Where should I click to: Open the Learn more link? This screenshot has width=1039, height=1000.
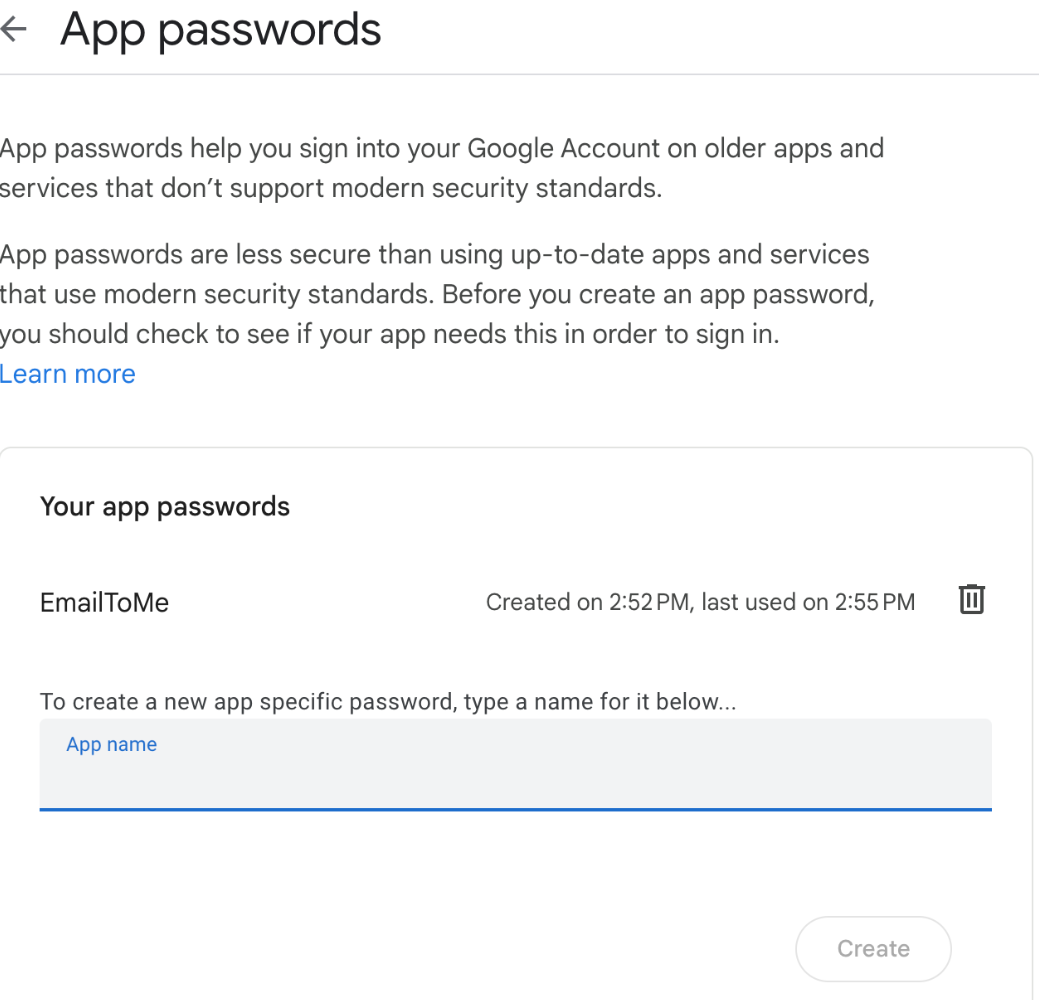(68, 375)
